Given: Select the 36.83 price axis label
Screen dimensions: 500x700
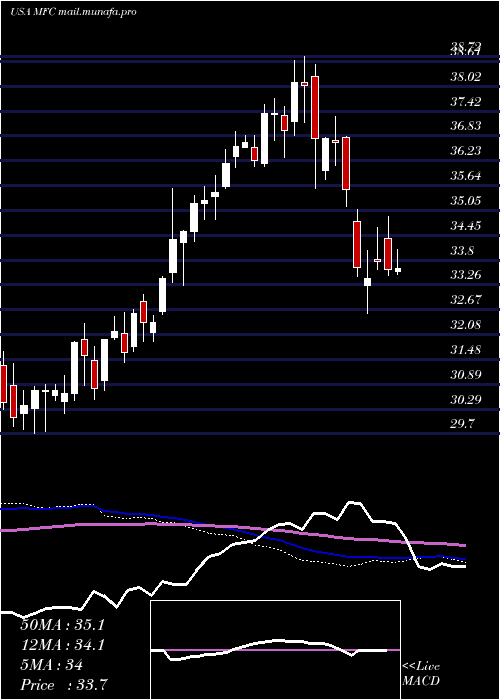Looking at the screenshot, I should (x=466, y=126).
